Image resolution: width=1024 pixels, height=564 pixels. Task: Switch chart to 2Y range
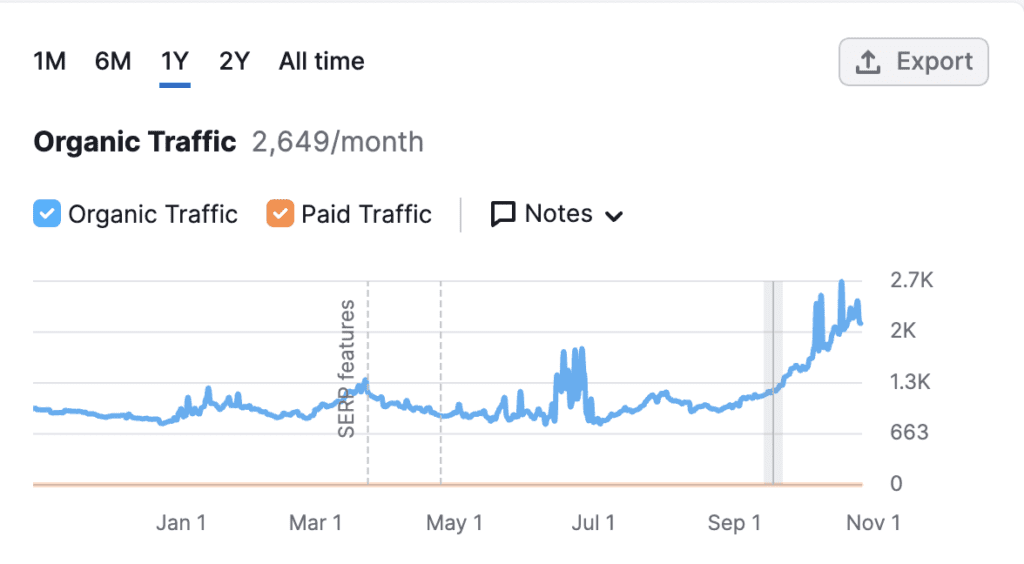[234, 62]
